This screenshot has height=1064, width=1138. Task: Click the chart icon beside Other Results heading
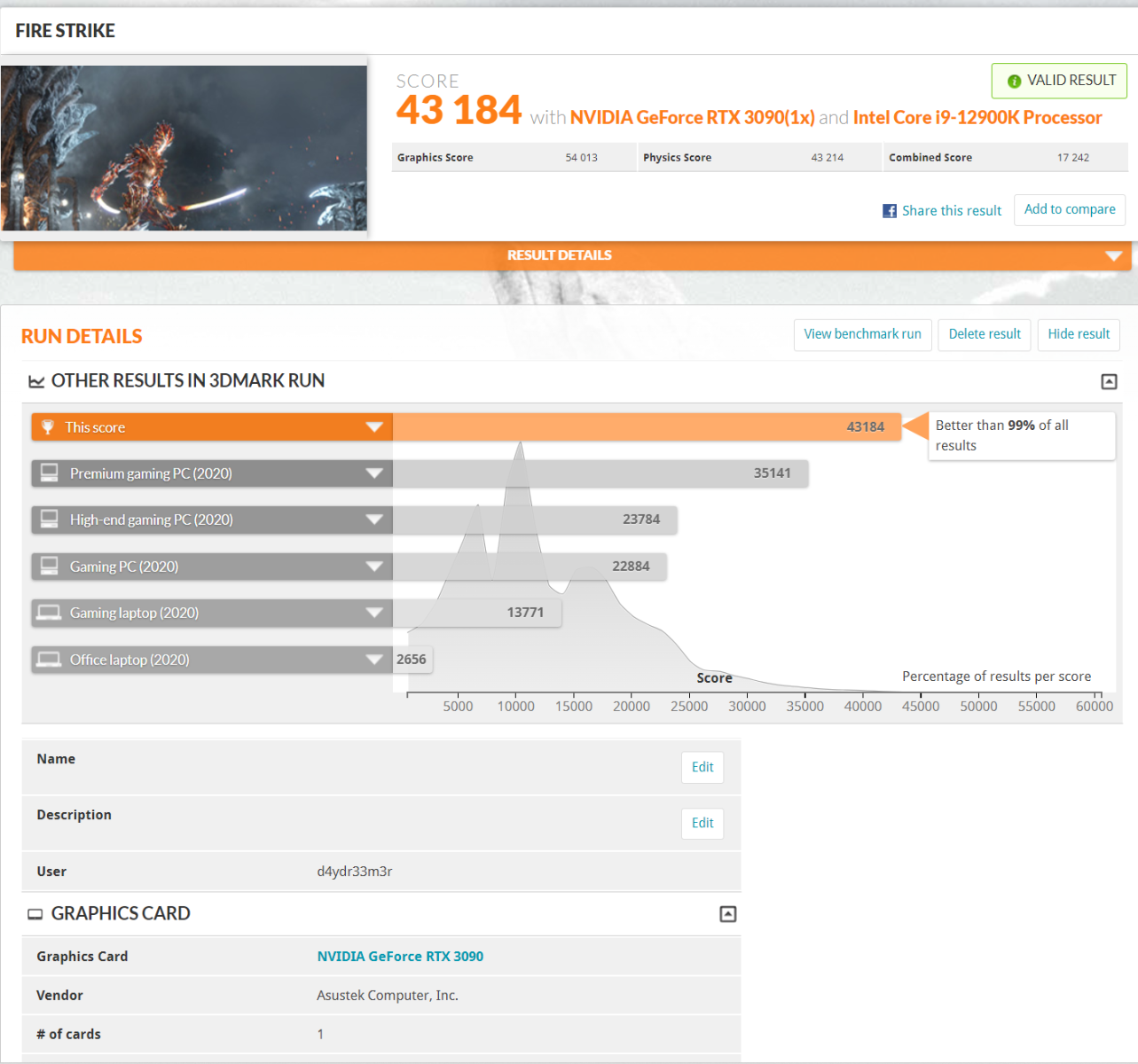pos(36,381)
